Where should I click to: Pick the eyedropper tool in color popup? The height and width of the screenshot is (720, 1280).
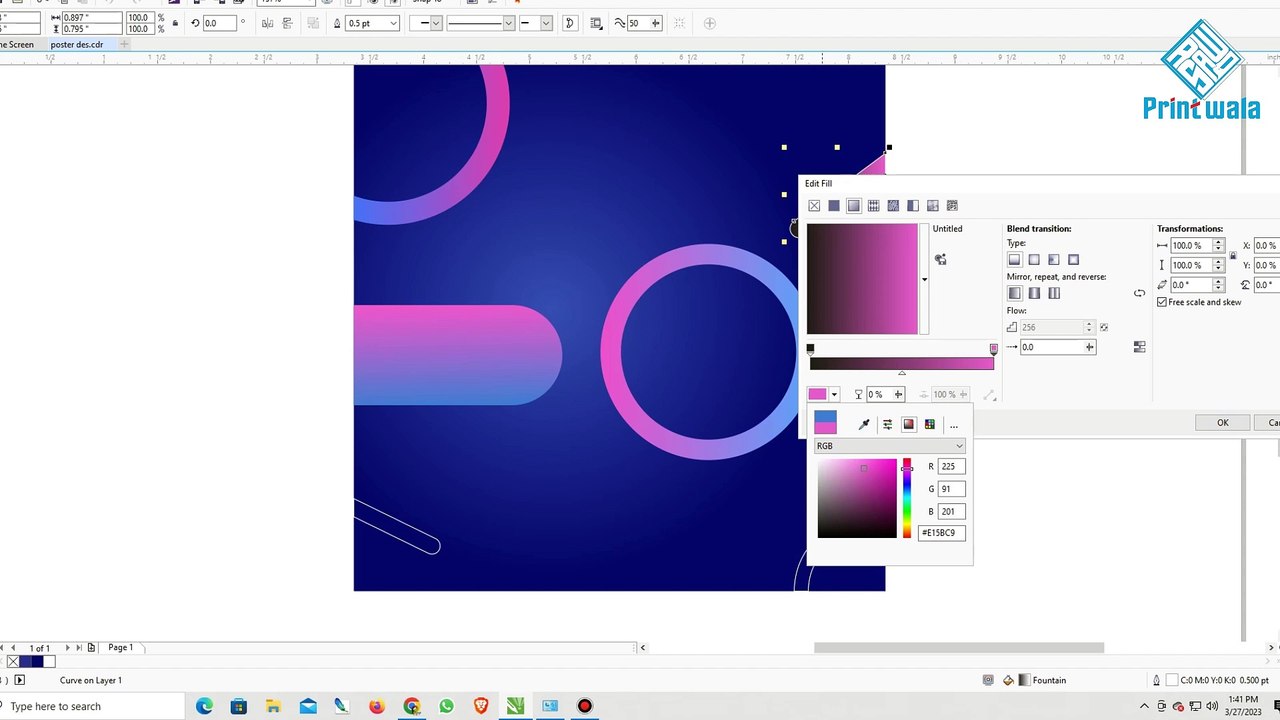tap(864, 425)
